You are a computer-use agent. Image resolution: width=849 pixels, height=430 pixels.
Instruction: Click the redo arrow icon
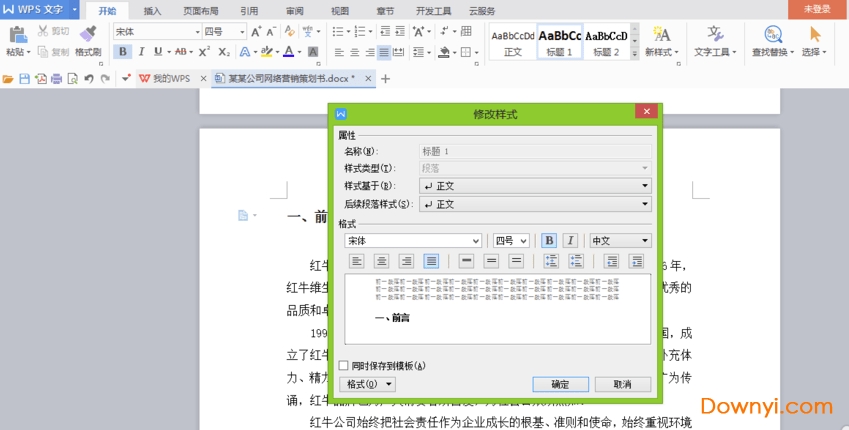click(x=105, y=79)
